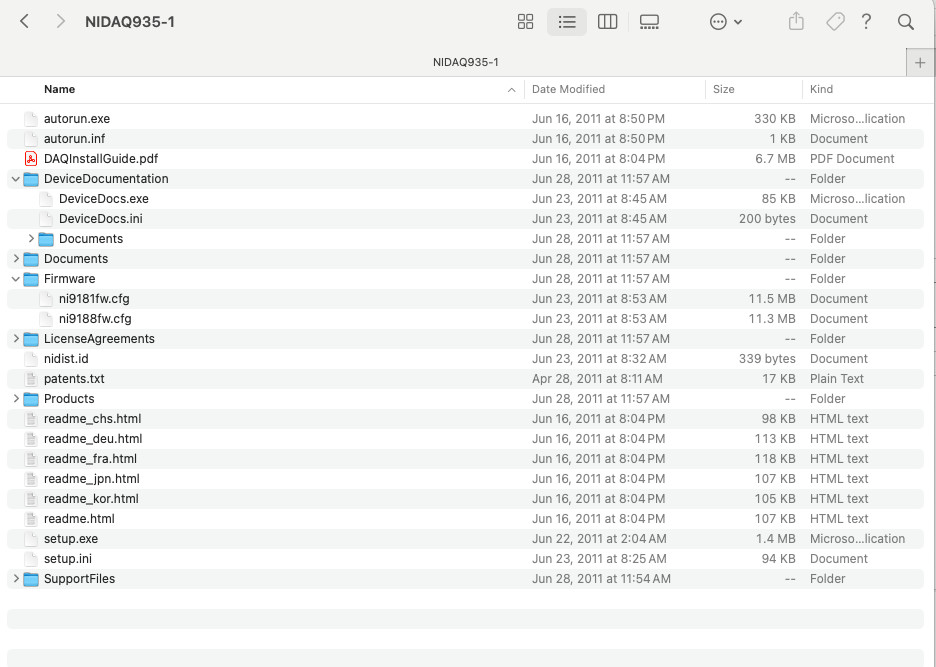Open the Search magnifier

[906, 22]
